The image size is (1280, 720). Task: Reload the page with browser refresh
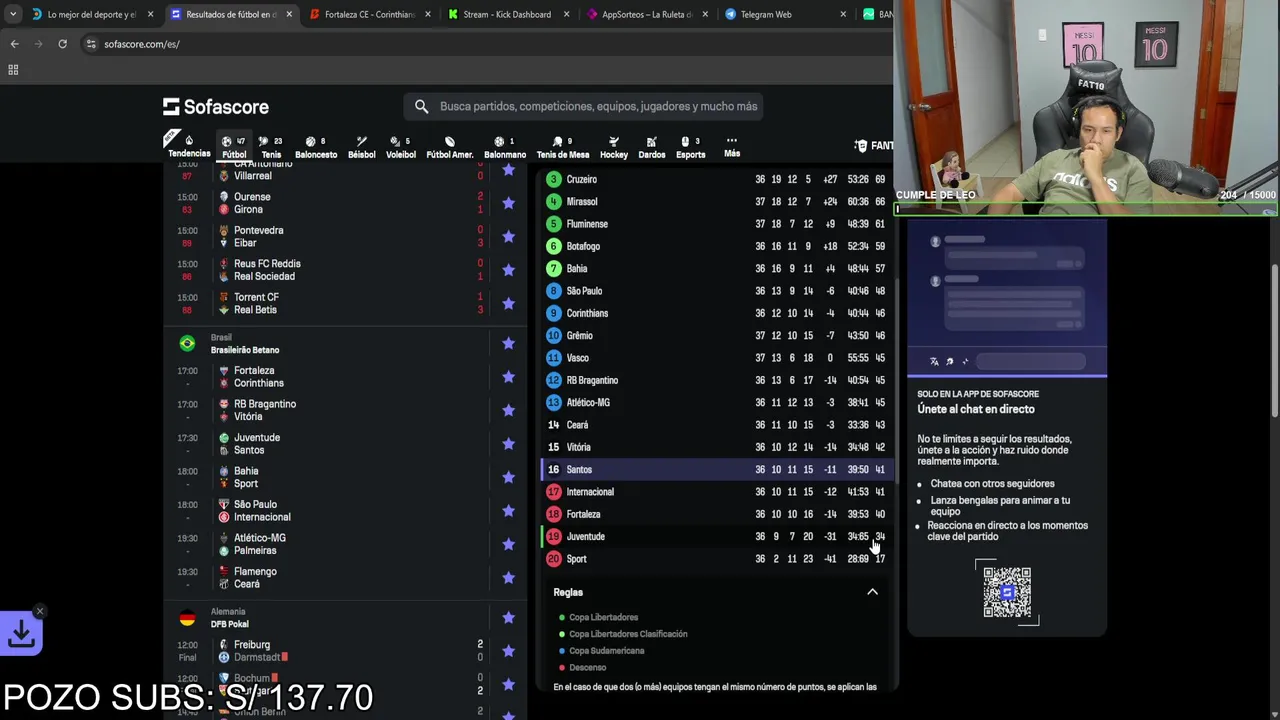(62, 44)
